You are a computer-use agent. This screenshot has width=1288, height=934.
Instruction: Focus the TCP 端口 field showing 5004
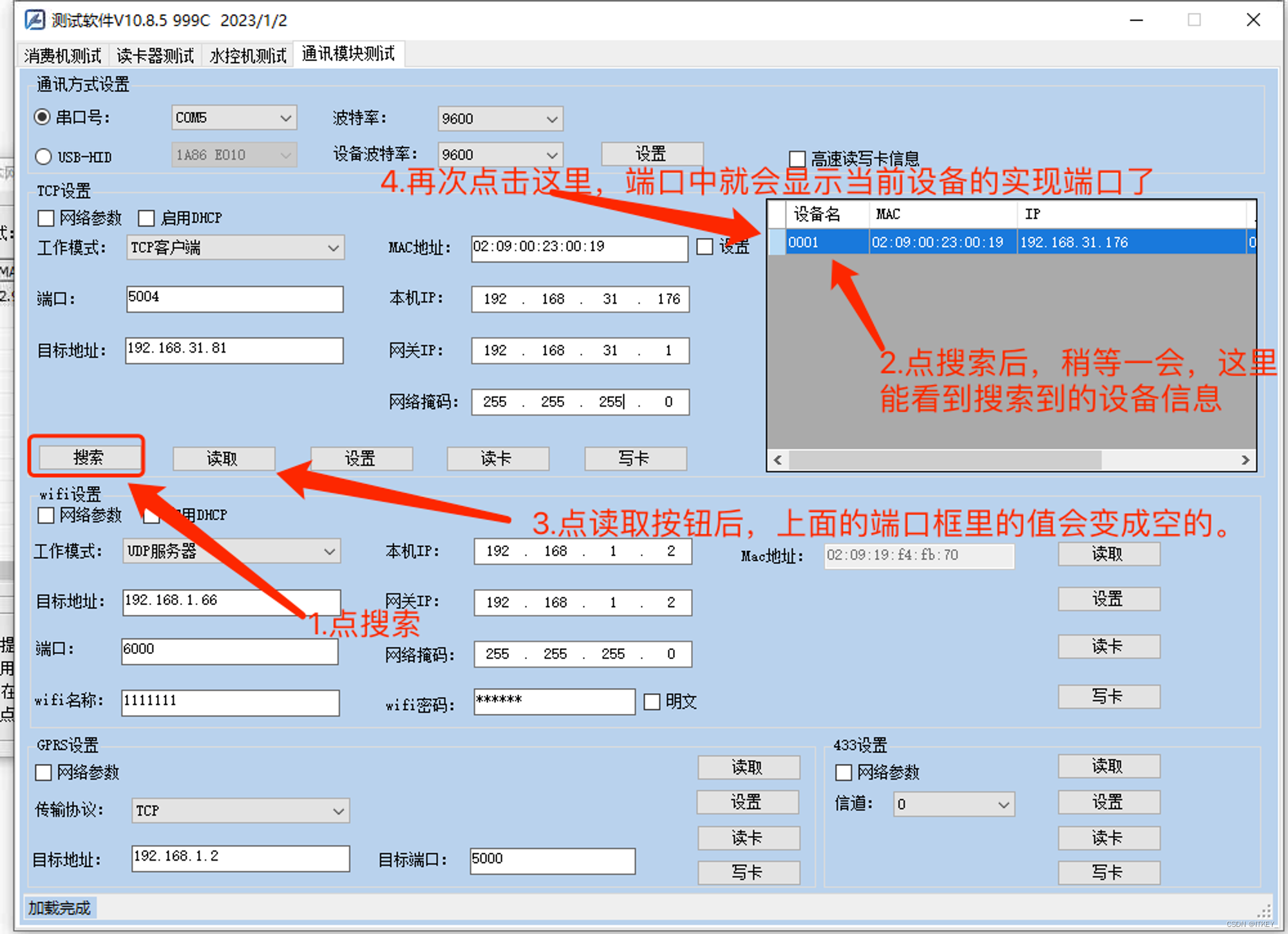[234, 299]
